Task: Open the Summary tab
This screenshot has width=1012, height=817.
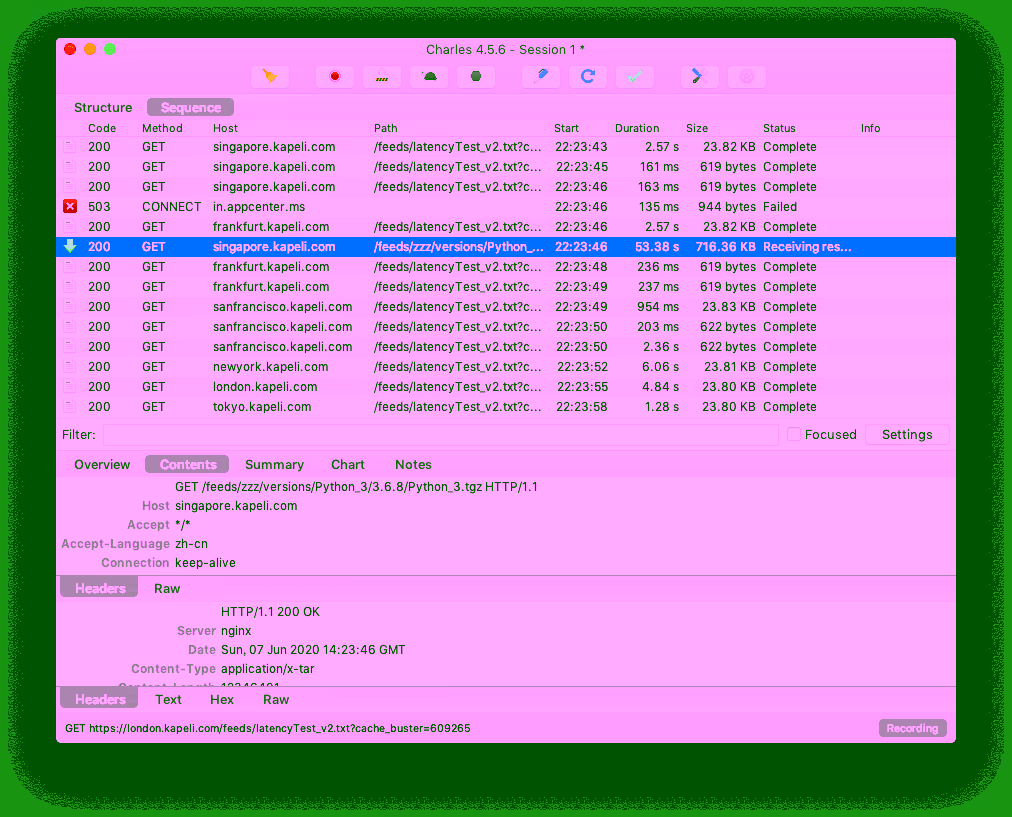Action: 274,465
